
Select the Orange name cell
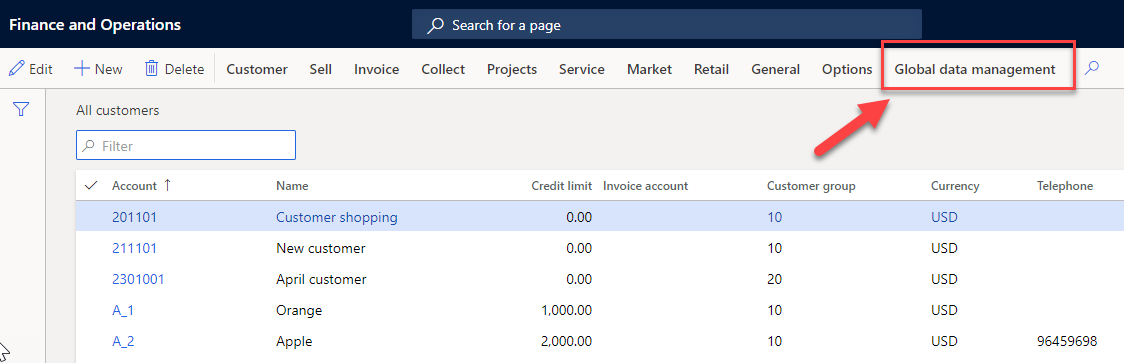coord(299,311)
